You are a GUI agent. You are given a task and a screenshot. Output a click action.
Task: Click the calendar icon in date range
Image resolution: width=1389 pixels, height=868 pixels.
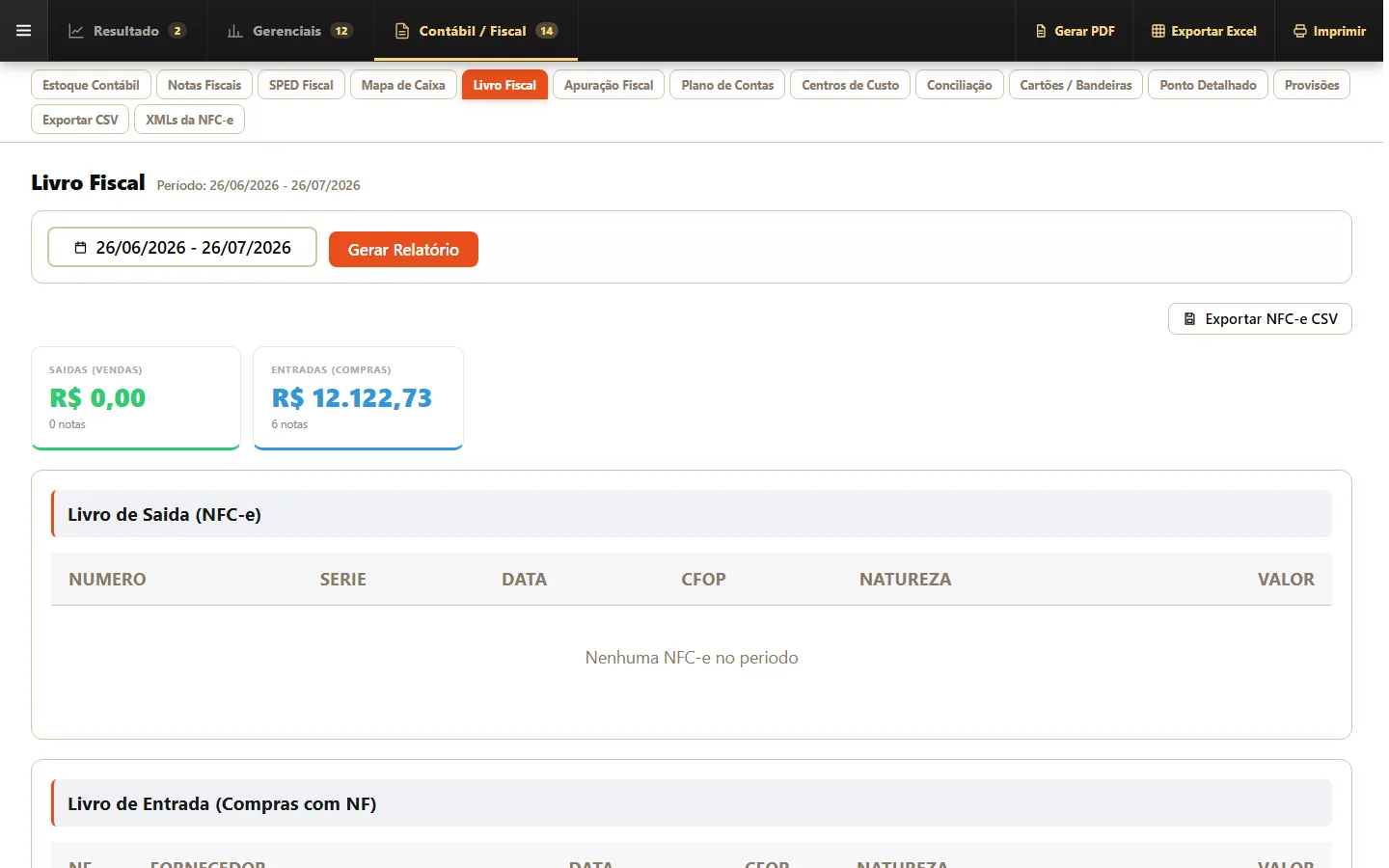pyautogui.click(x=81, y=248)
